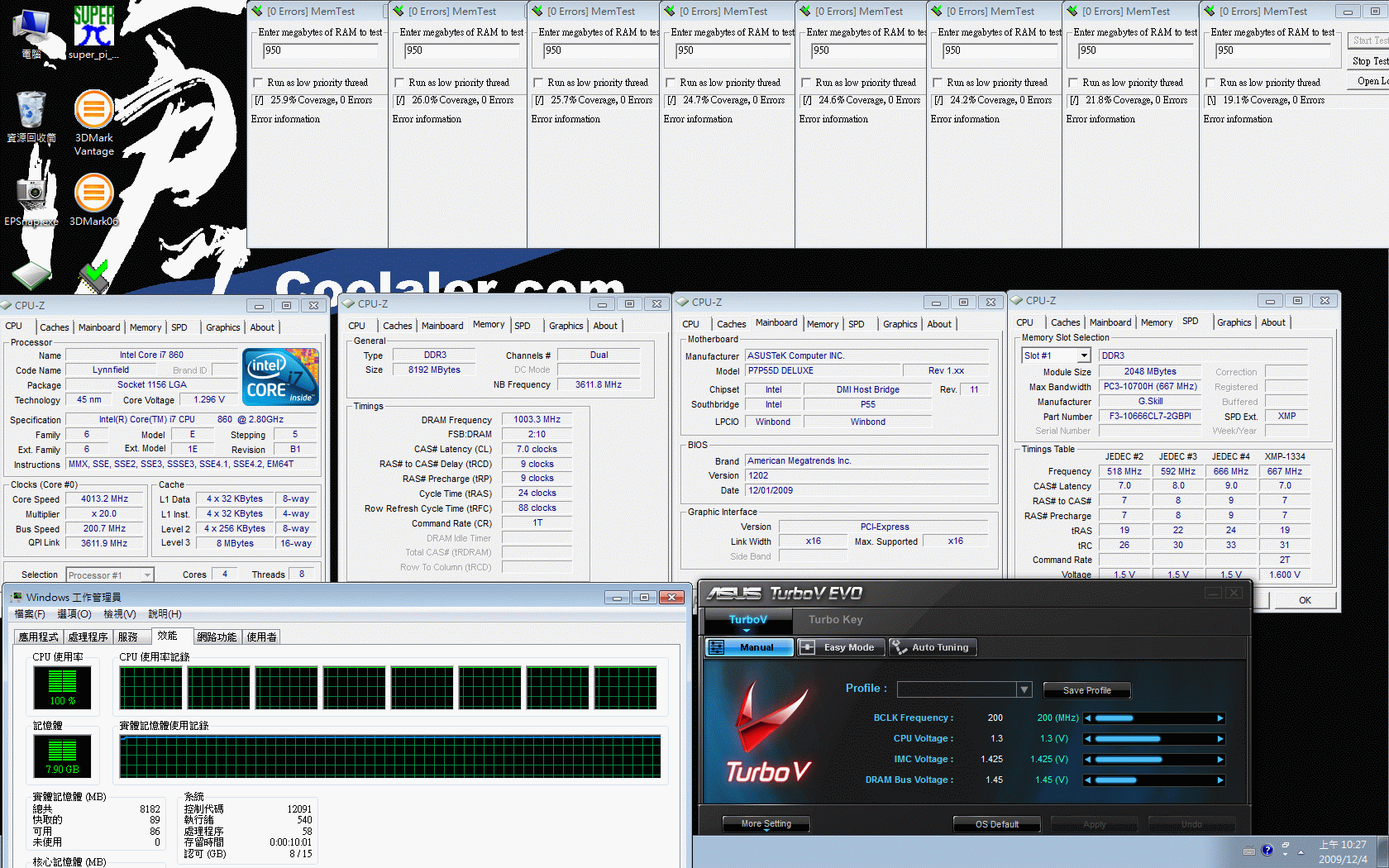Click OK in the CPU-Z SPD window

click(x=1305, y=600)
